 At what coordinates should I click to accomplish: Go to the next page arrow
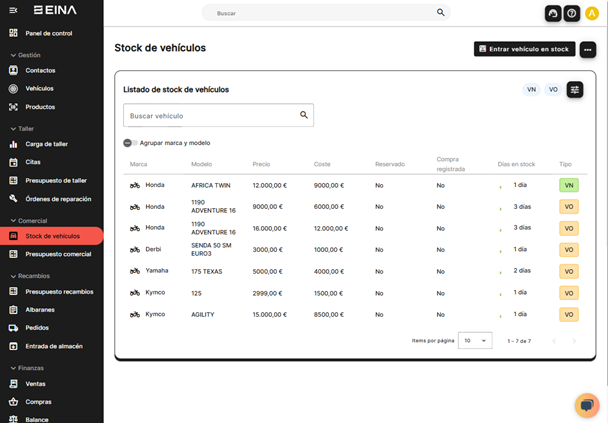click(x=574, y=341)
